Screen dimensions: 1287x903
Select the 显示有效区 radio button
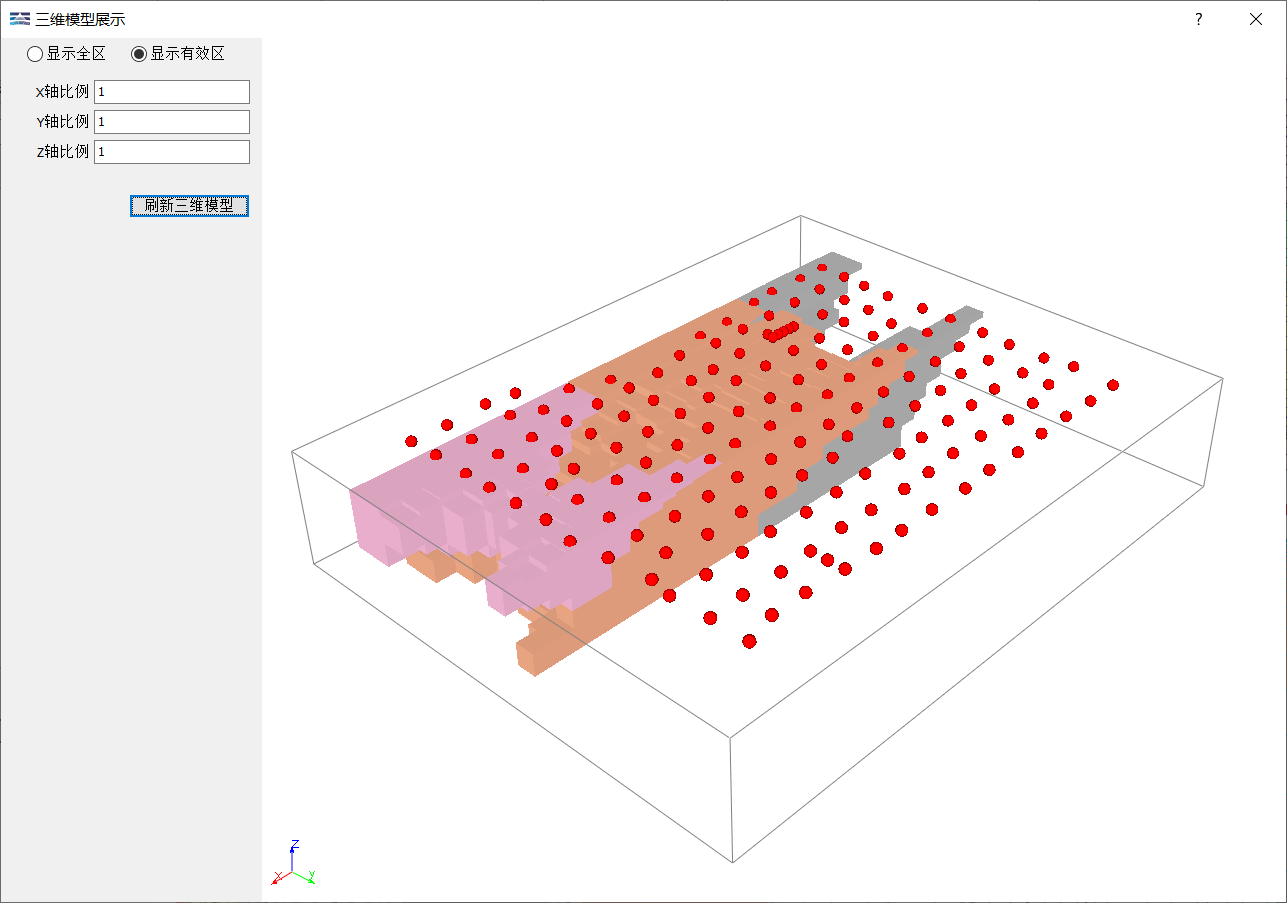click(x=178, y=54)
